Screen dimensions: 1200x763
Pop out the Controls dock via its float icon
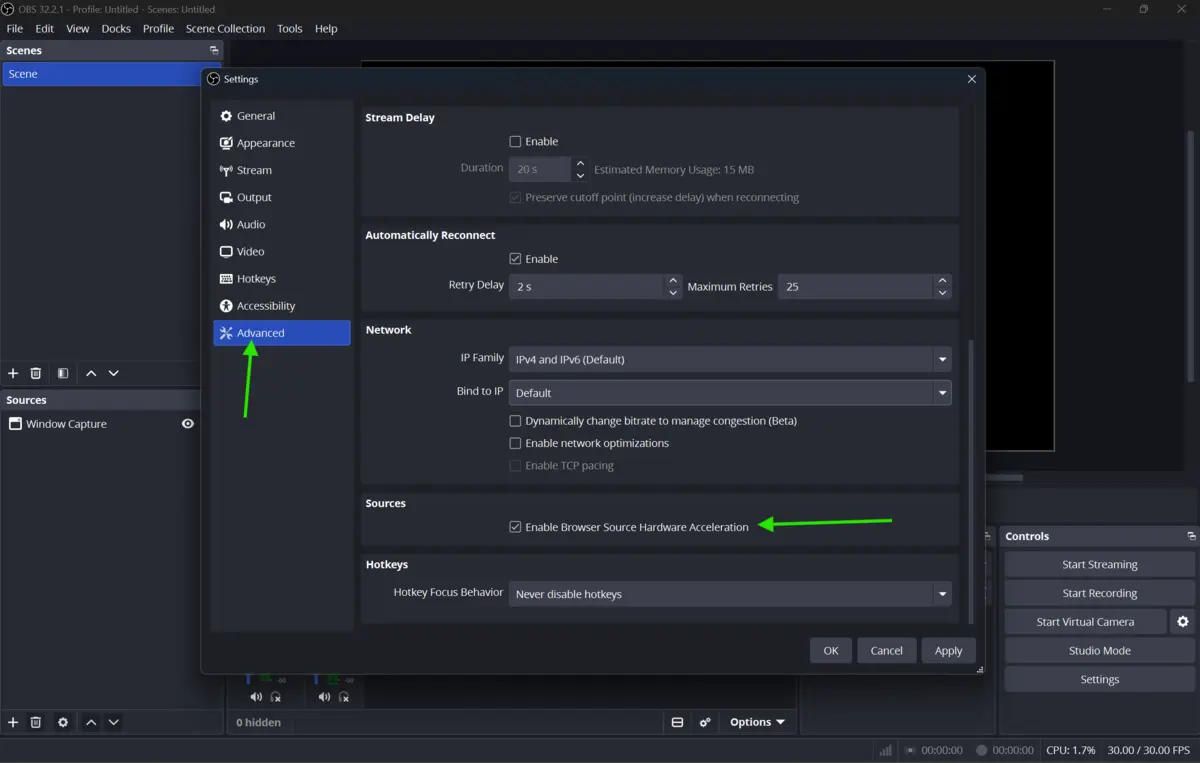(1191, 536)
